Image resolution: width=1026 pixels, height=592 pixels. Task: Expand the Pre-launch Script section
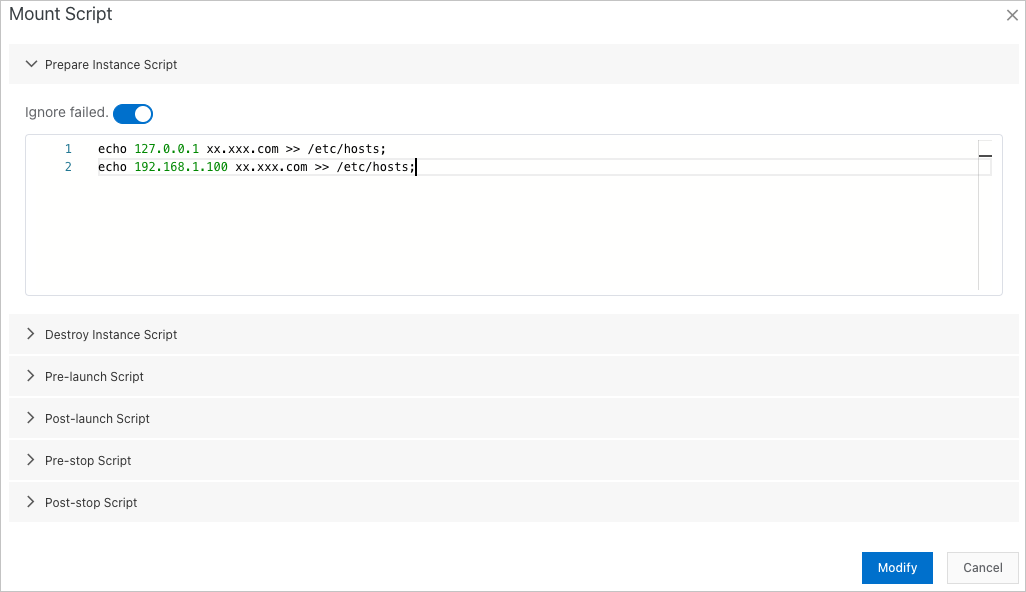click(94, 376)
